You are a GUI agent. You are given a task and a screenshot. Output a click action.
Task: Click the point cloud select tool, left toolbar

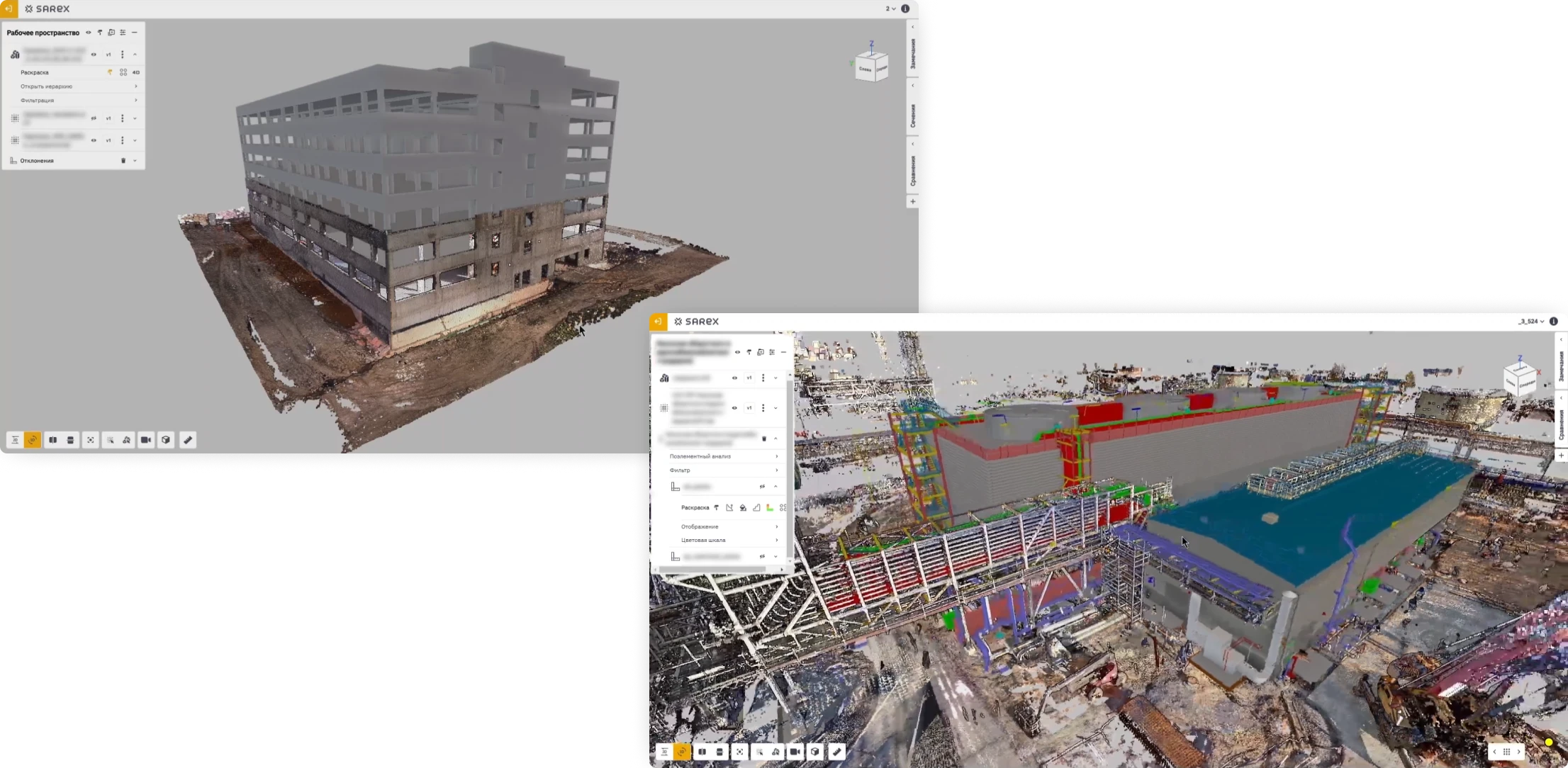pyautogui.click(x=110, y=440)
